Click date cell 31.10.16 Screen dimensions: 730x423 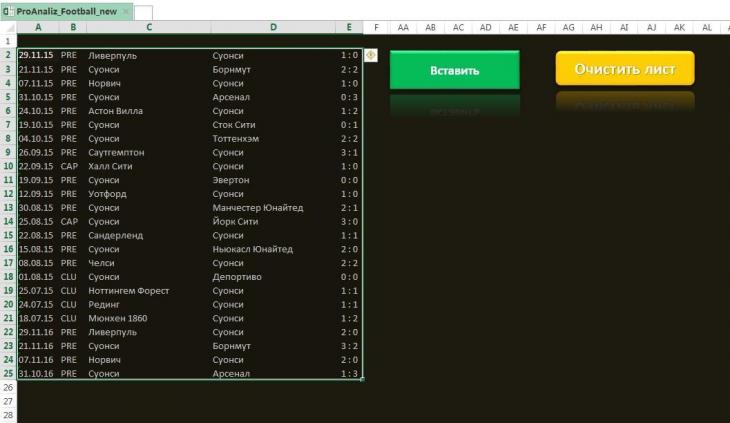tap(38, 373)
